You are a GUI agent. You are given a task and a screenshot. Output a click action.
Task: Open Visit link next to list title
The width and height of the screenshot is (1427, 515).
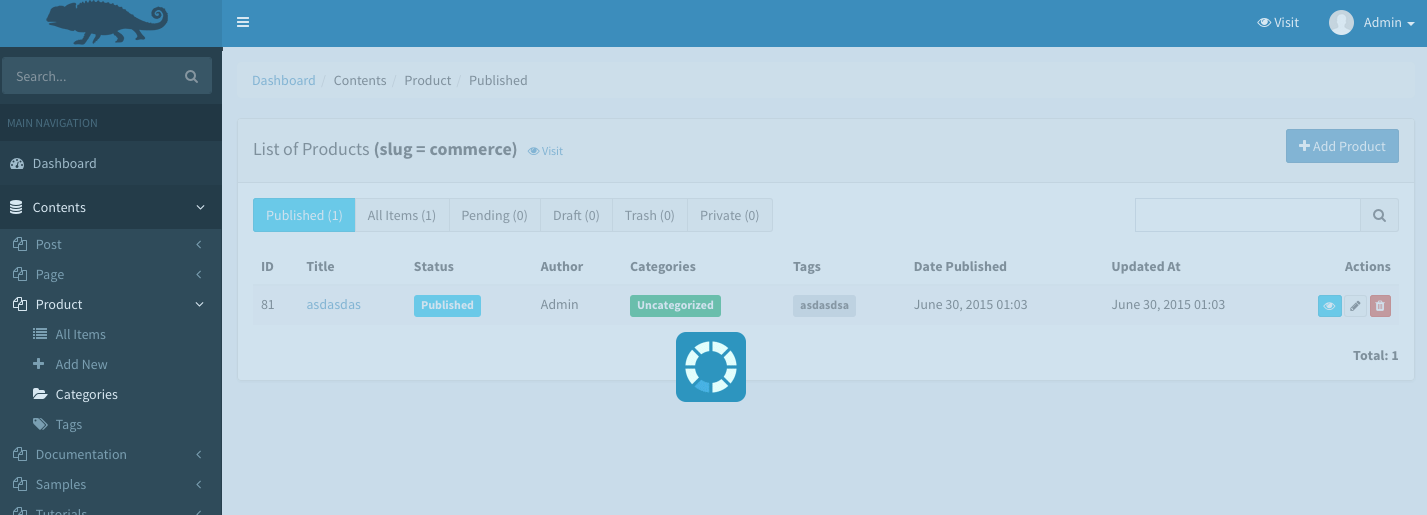pos(545,151)
